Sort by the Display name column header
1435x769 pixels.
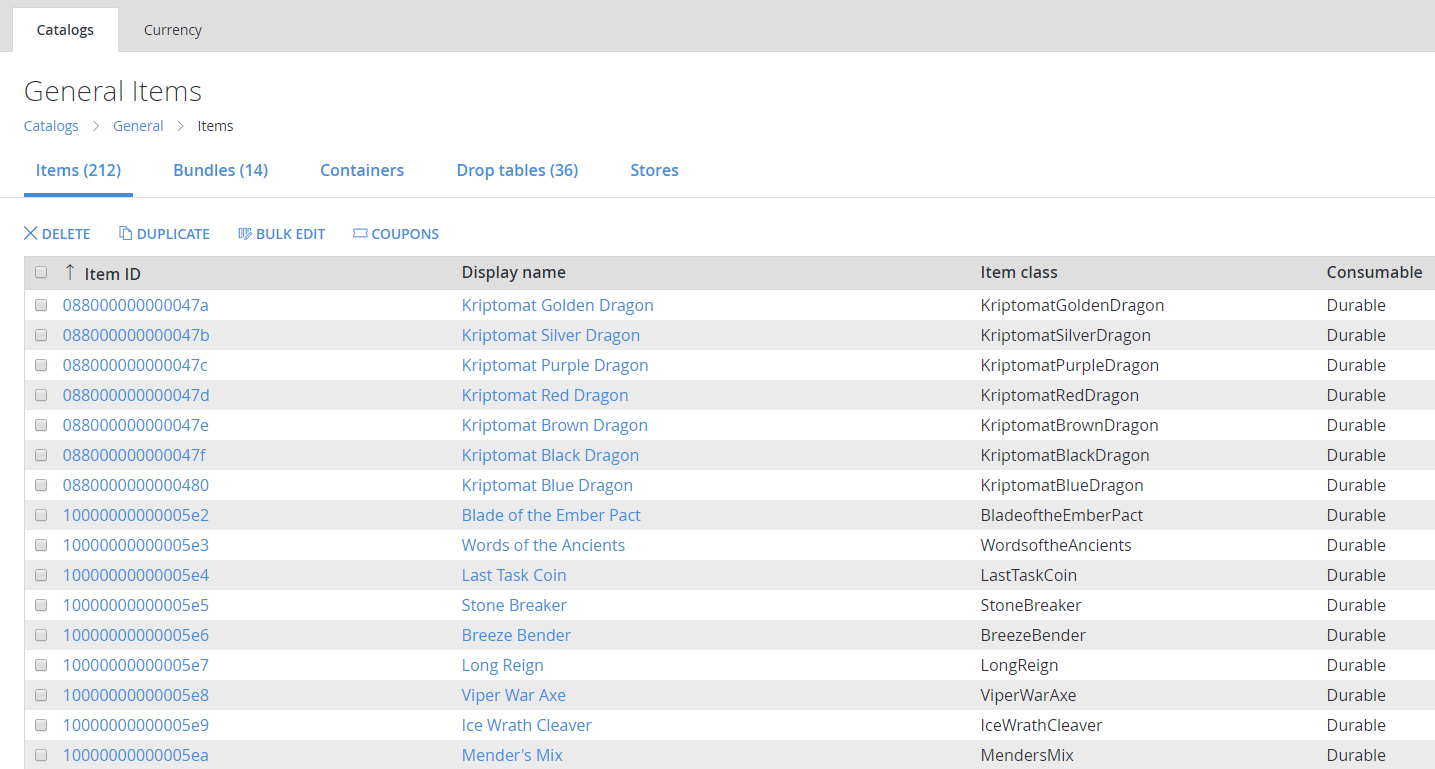tap(513, 272)
